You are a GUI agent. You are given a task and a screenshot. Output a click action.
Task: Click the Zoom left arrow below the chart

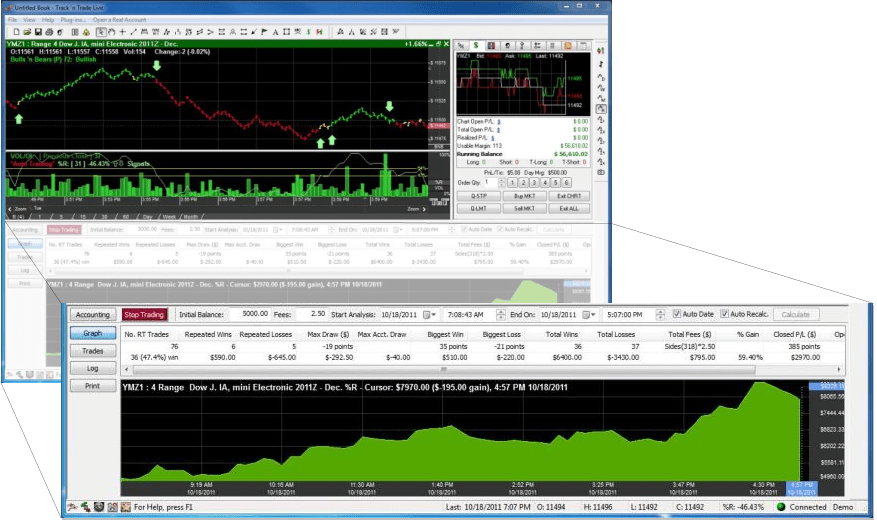click(x=10, y=209)
